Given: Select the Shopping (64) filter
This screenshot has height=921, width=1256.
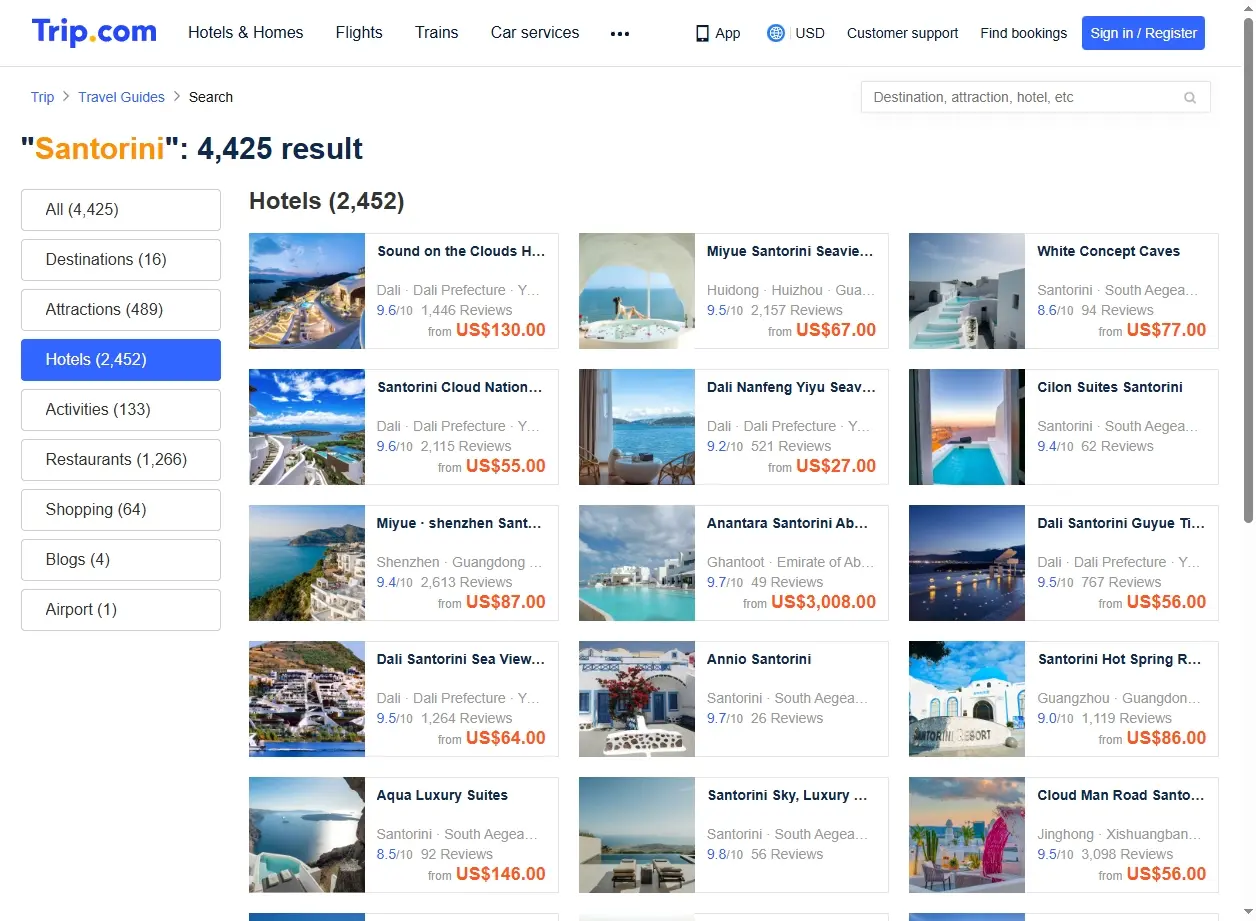Looking at the screenshot, I should [x=121, y=510].
